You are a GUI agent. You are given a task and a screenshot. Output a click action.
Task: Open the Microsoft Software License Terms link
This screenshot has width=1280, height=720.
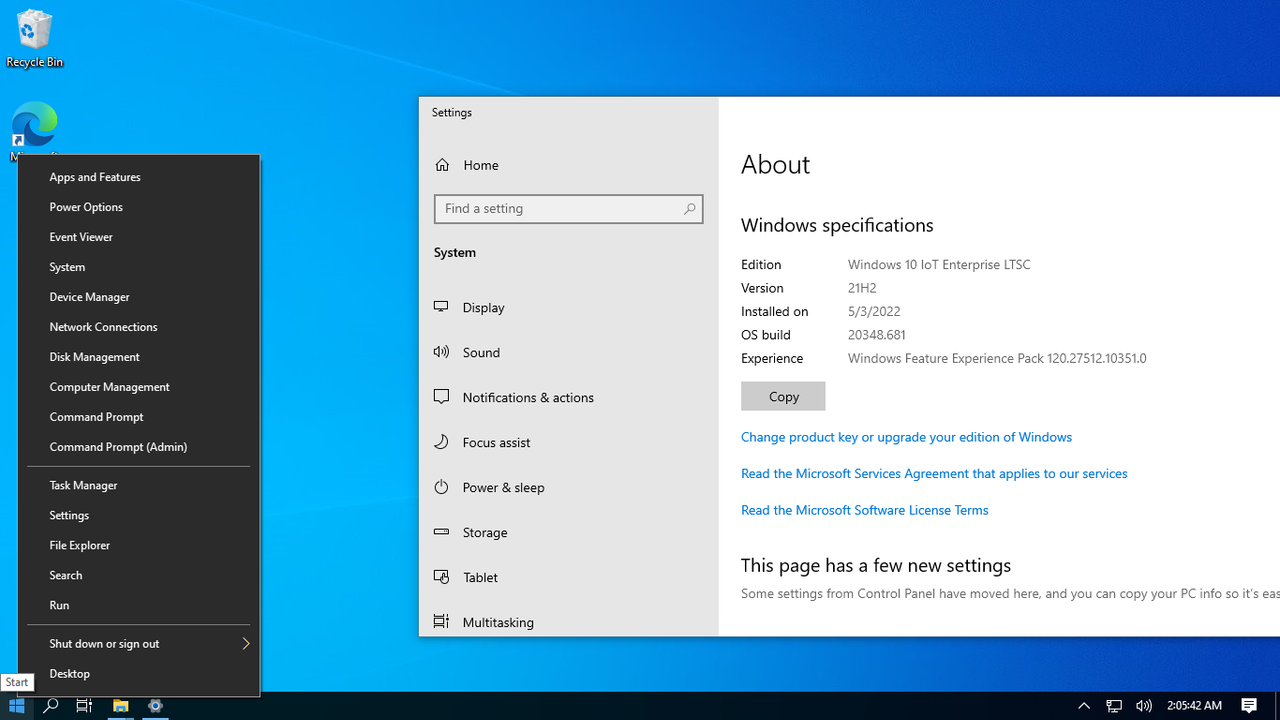tap(864, 510)
